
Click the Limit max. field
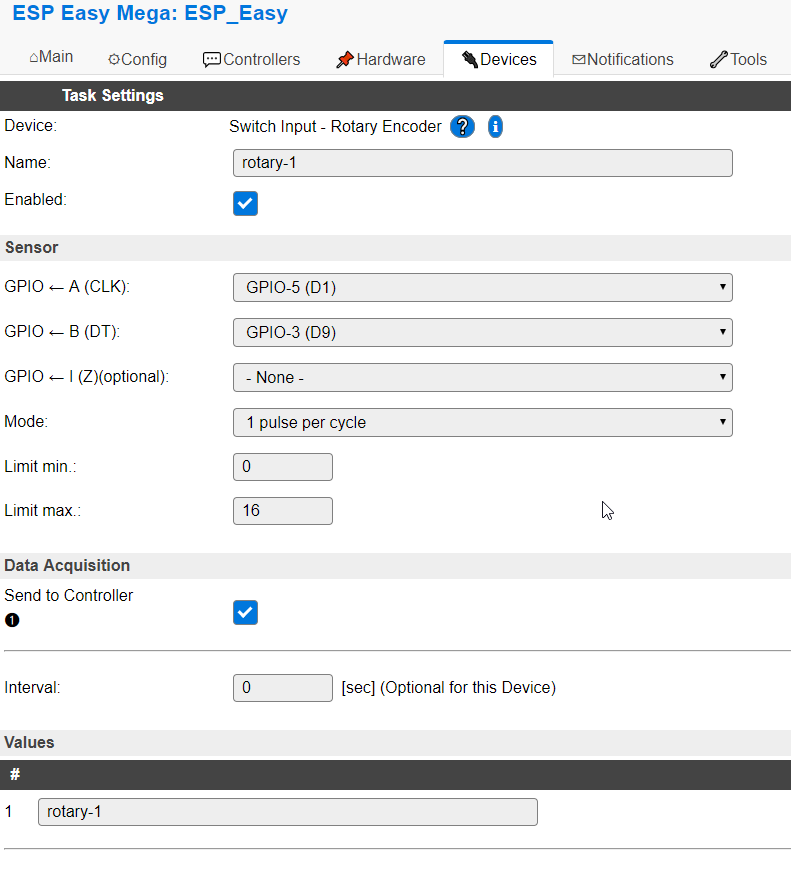click(x=283, y=510)
